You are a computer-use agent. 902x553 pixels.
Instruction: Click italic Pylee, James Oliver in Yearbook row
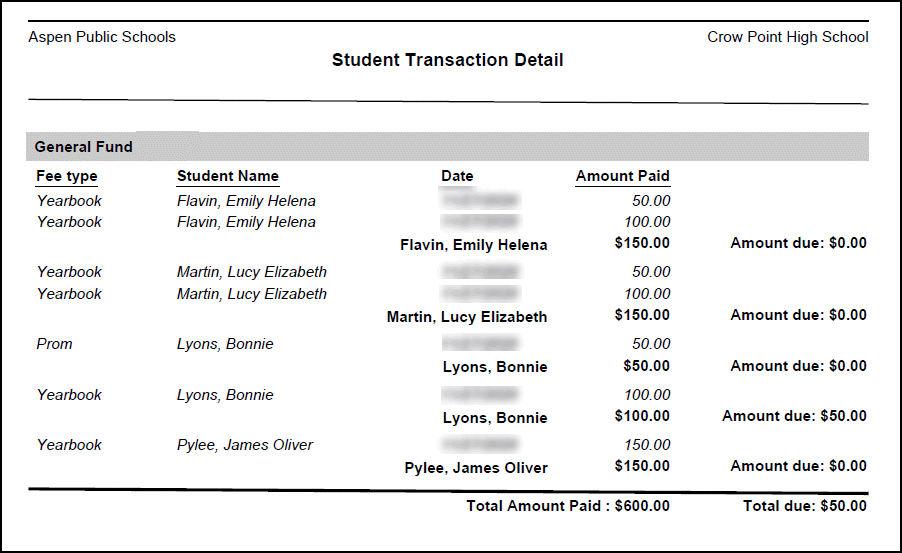245,445
